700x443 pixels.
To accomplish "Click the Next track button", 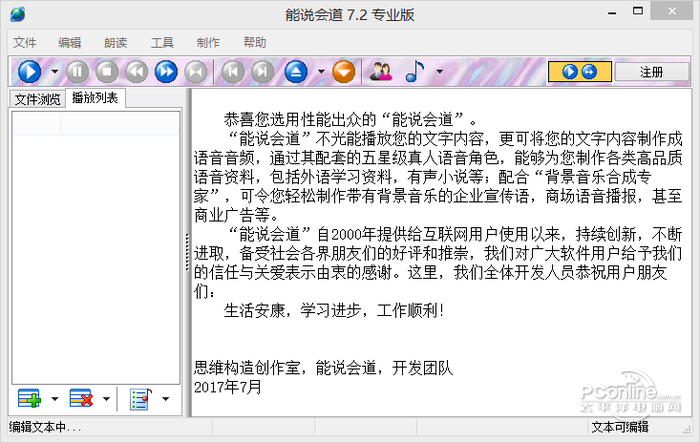I will [262, 71].
